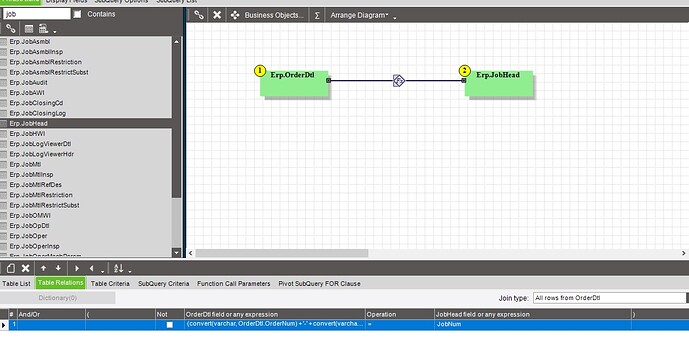Click the diagram scroll-left arrow
This screenshot has width=689, height=362.
190,253
